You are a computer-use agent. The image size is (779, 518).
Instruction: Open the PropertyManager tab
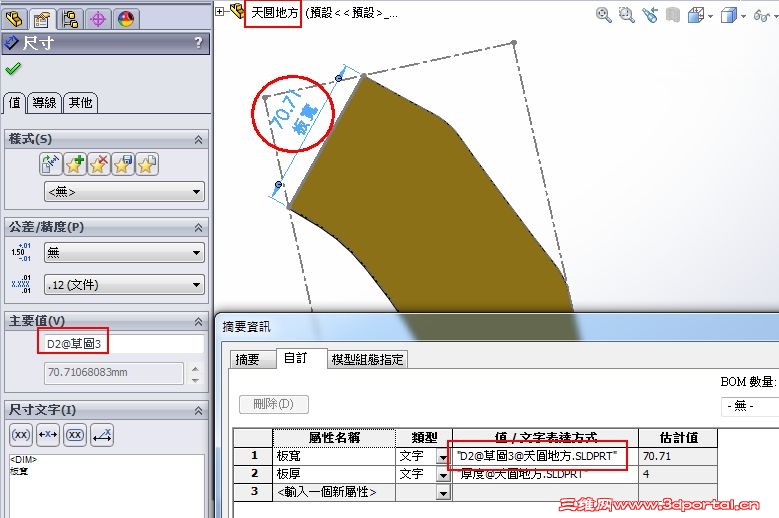[42, 19]
